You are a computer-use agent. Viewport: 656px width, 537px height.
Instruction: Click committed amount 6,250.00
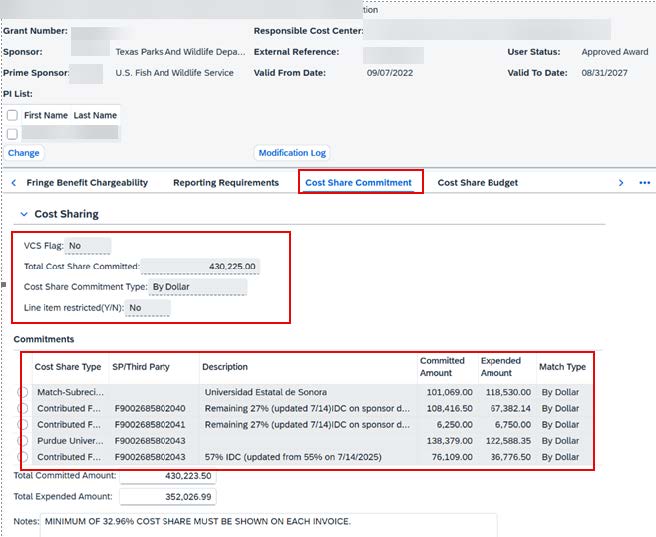(x=454, y=424)
